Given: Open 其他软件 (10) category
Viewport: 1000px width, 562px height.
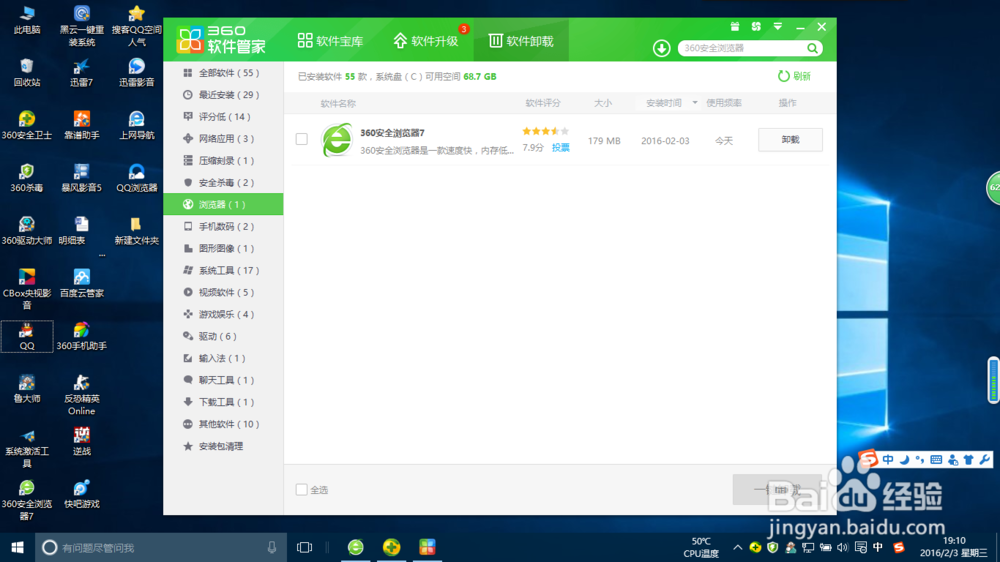Looking at the screenshot, I should pyautogui.click(x=223, y=424).
